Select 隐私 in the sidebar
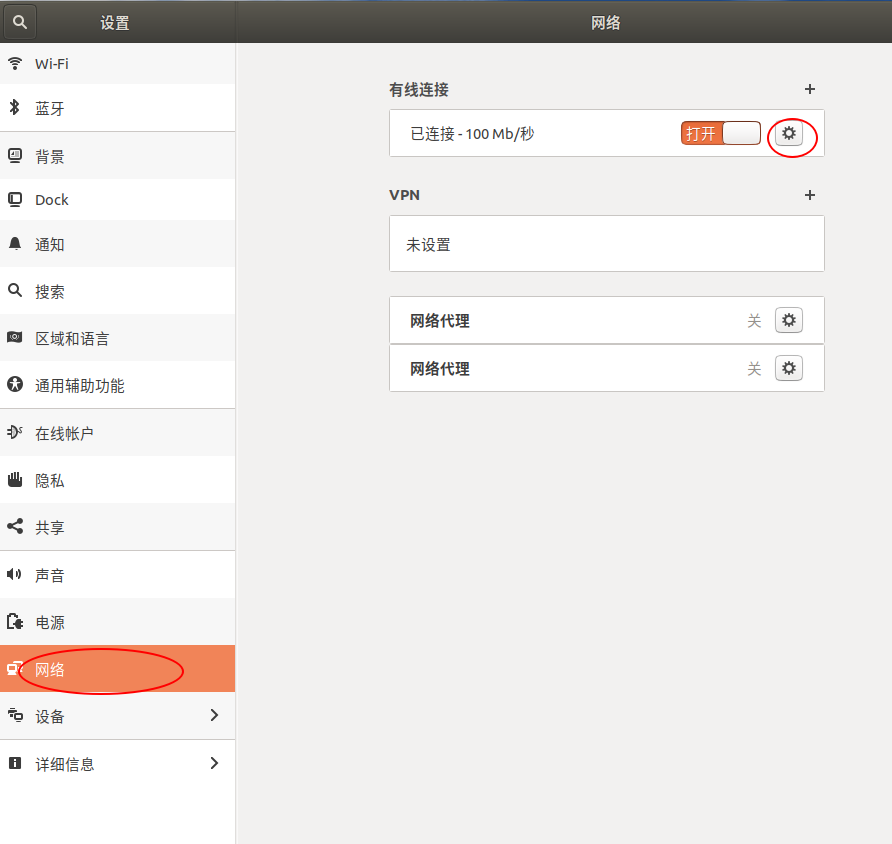 coord(117,480)
